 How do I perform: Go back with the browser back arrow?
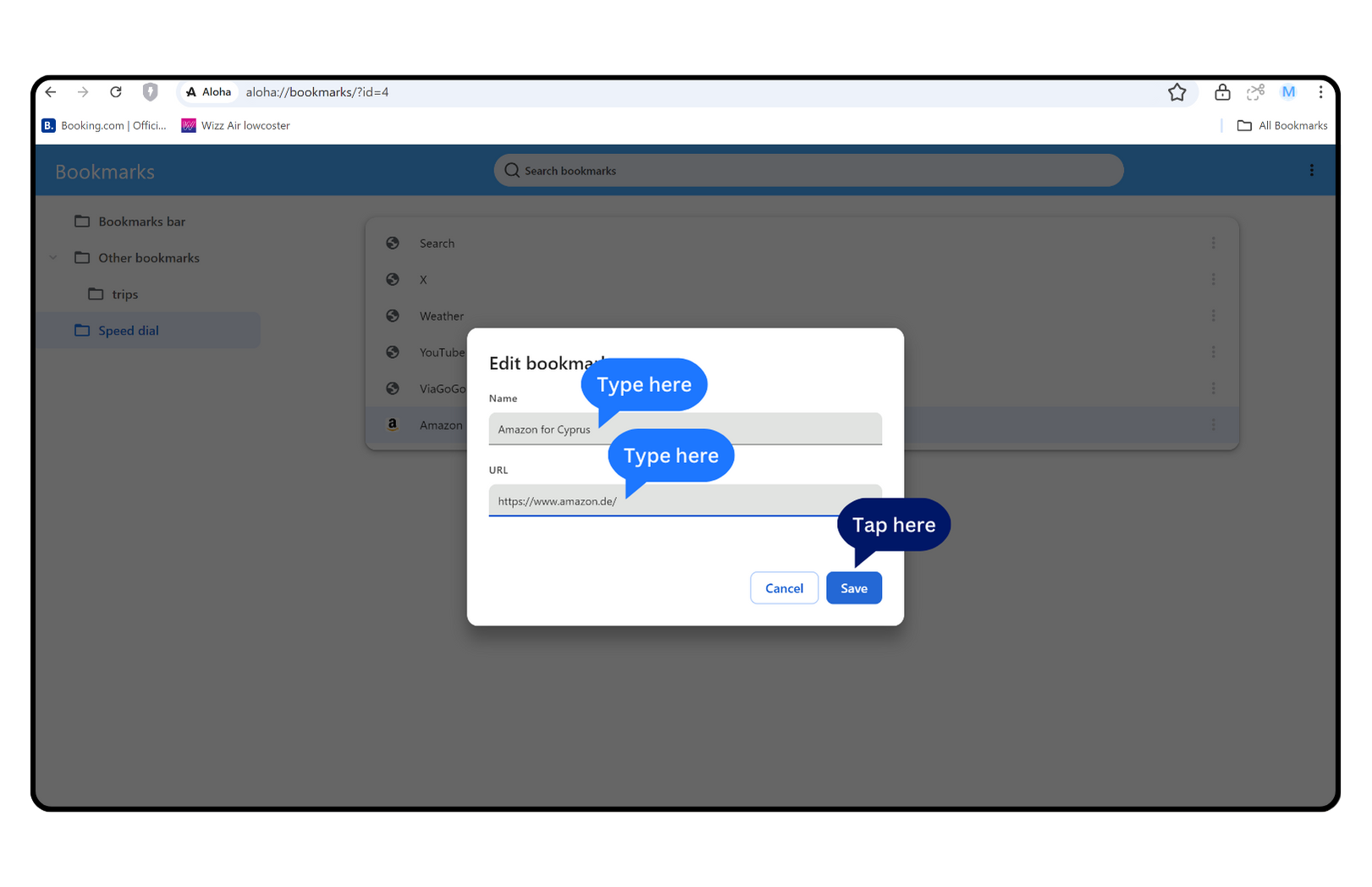pos(51,92)
